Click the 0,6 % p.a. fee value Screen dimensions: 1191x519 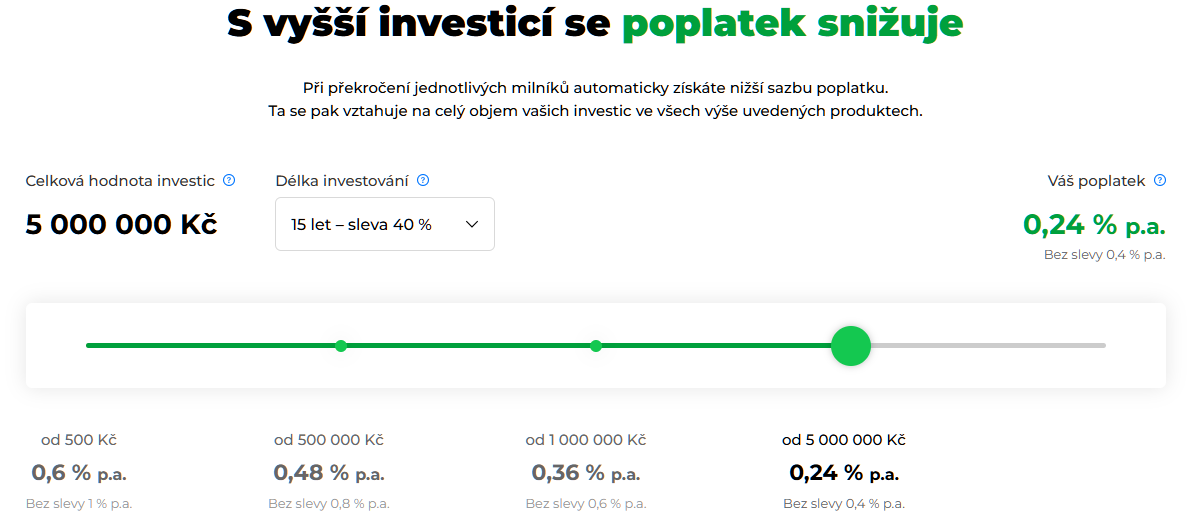[79, 473]
